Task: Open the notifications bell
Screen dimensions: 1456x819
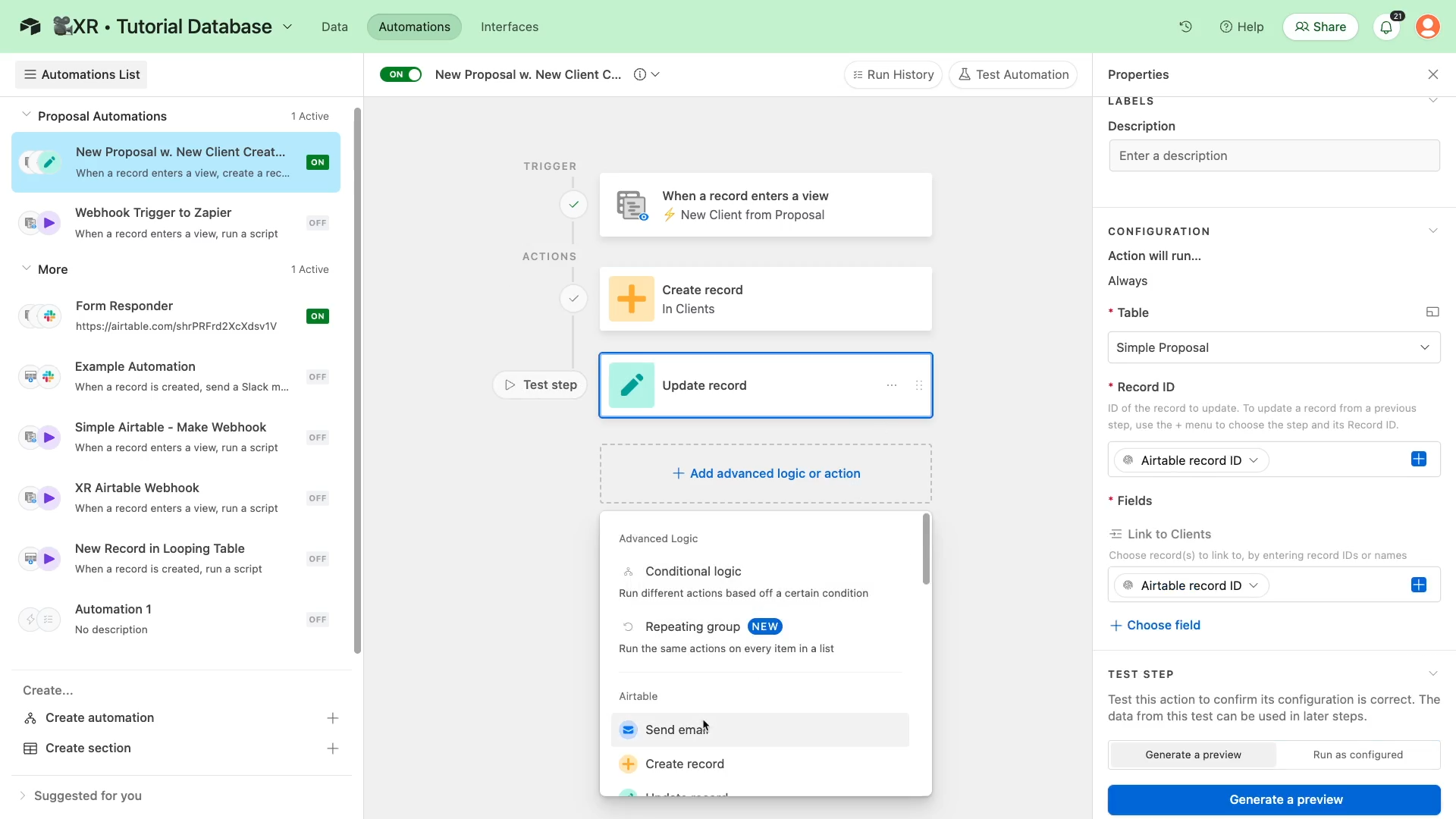Action: point(1386,27)
